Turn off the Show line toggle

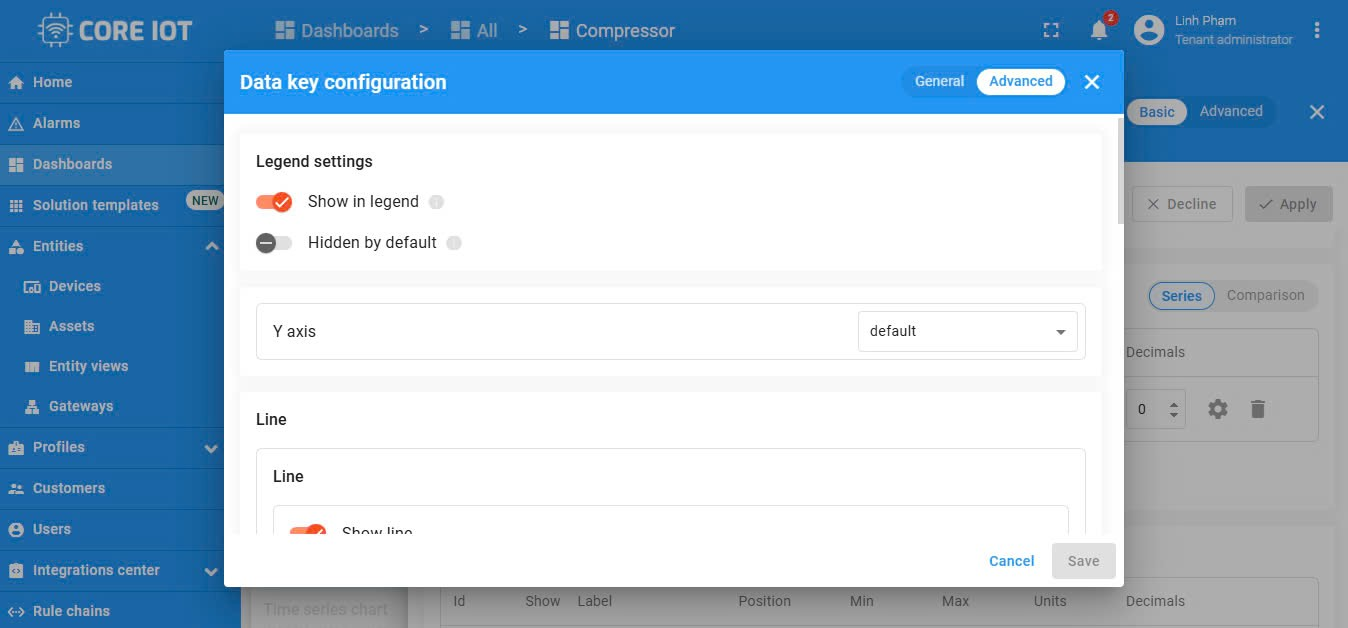pos(308,530)
